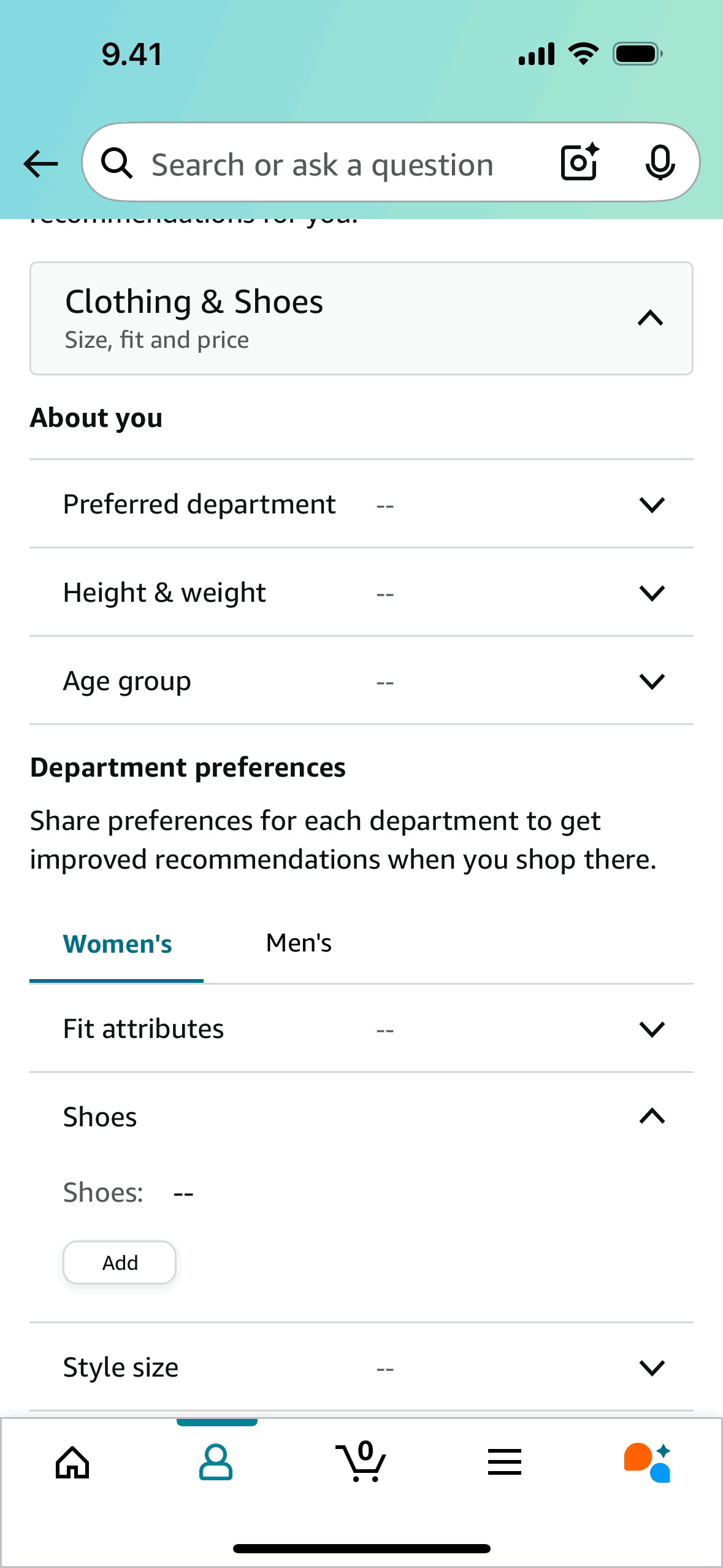Click the back arrow icon
Image resolution: width=723 pixels, height=1568 pixels.
click(x=39, y=163)
